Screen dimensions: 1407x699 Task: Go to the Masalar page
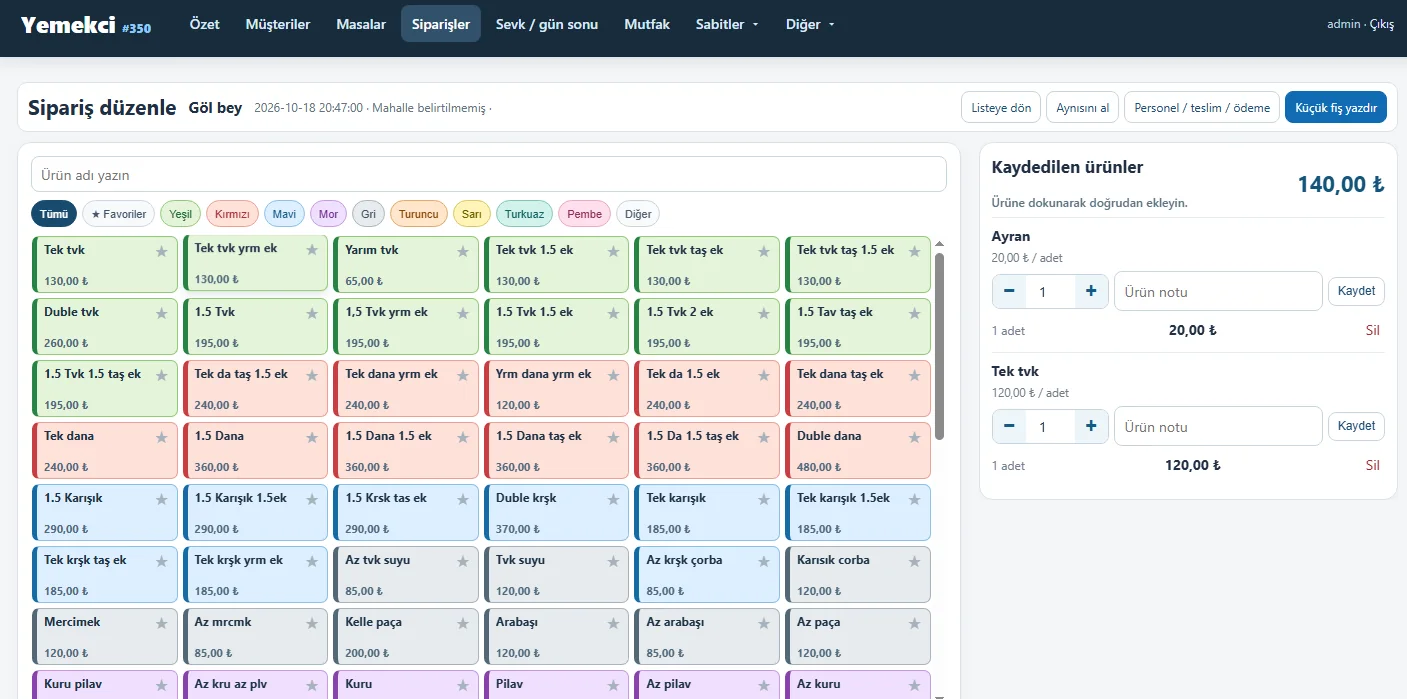[x=361, y=24]
